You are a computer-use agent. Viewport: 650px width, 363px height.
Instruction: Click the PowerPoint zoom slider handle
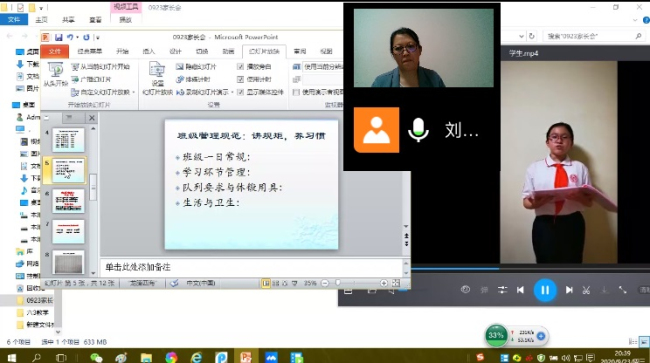click(338, 283)
